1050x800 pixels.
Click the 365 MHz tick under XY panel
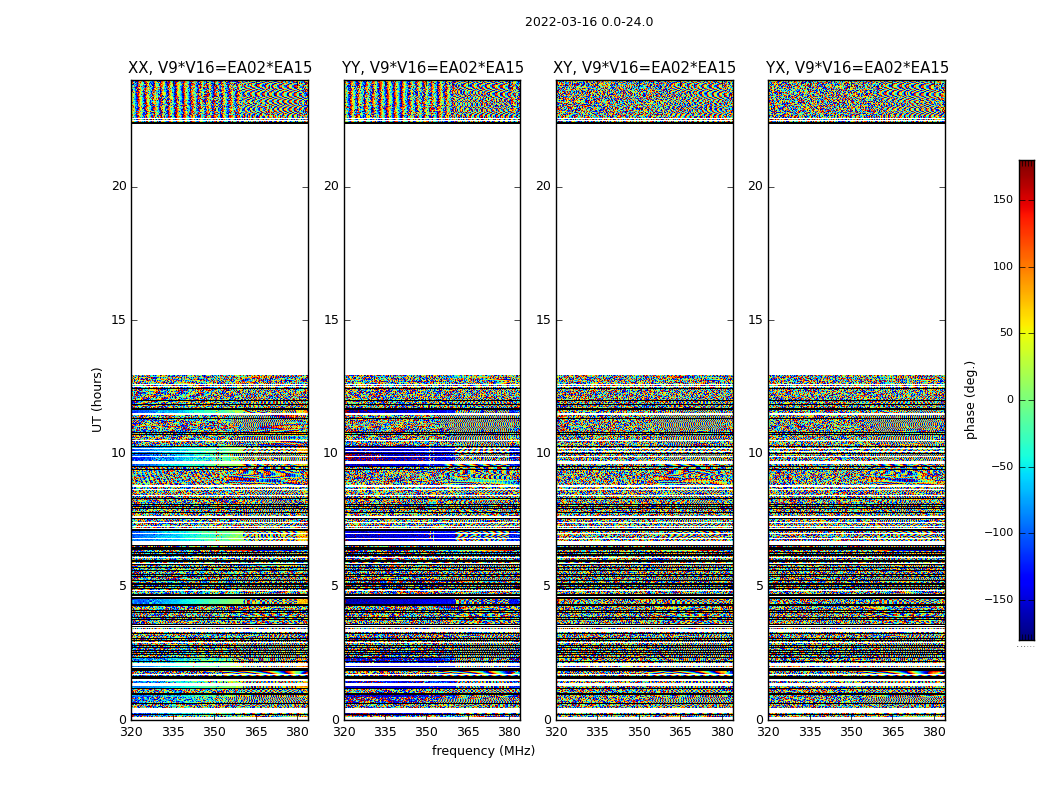680,732
